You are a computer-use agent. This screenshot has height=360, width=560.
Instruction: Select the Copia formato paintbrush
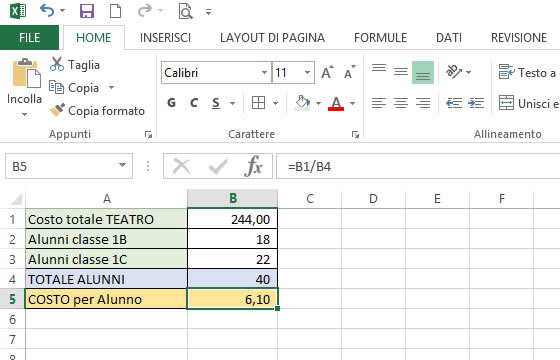click(x=57, y=110)
